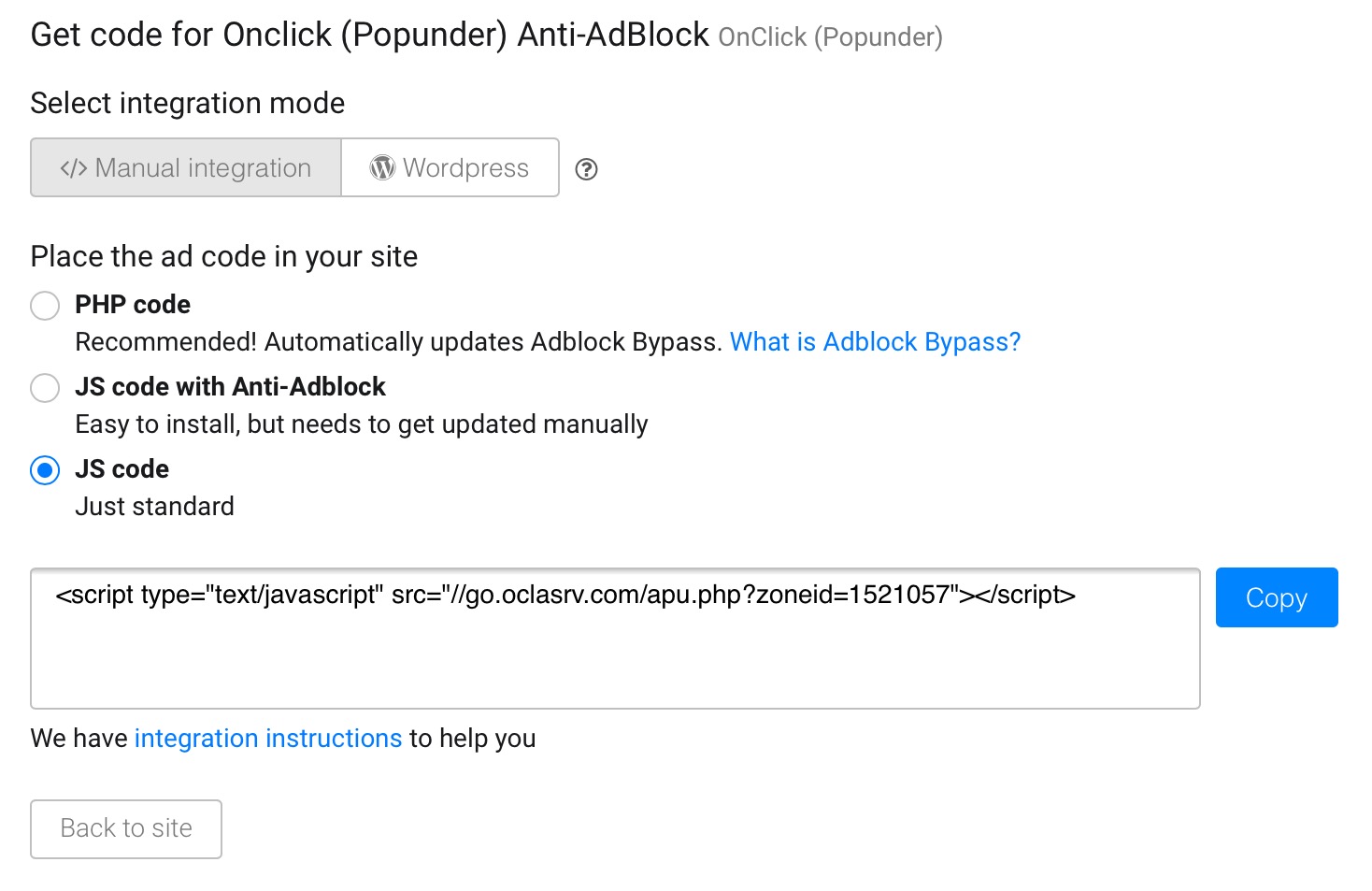This screenshot has width=1372, height=891.
Task: Select the standard JS code radio button
Action: 45,470
